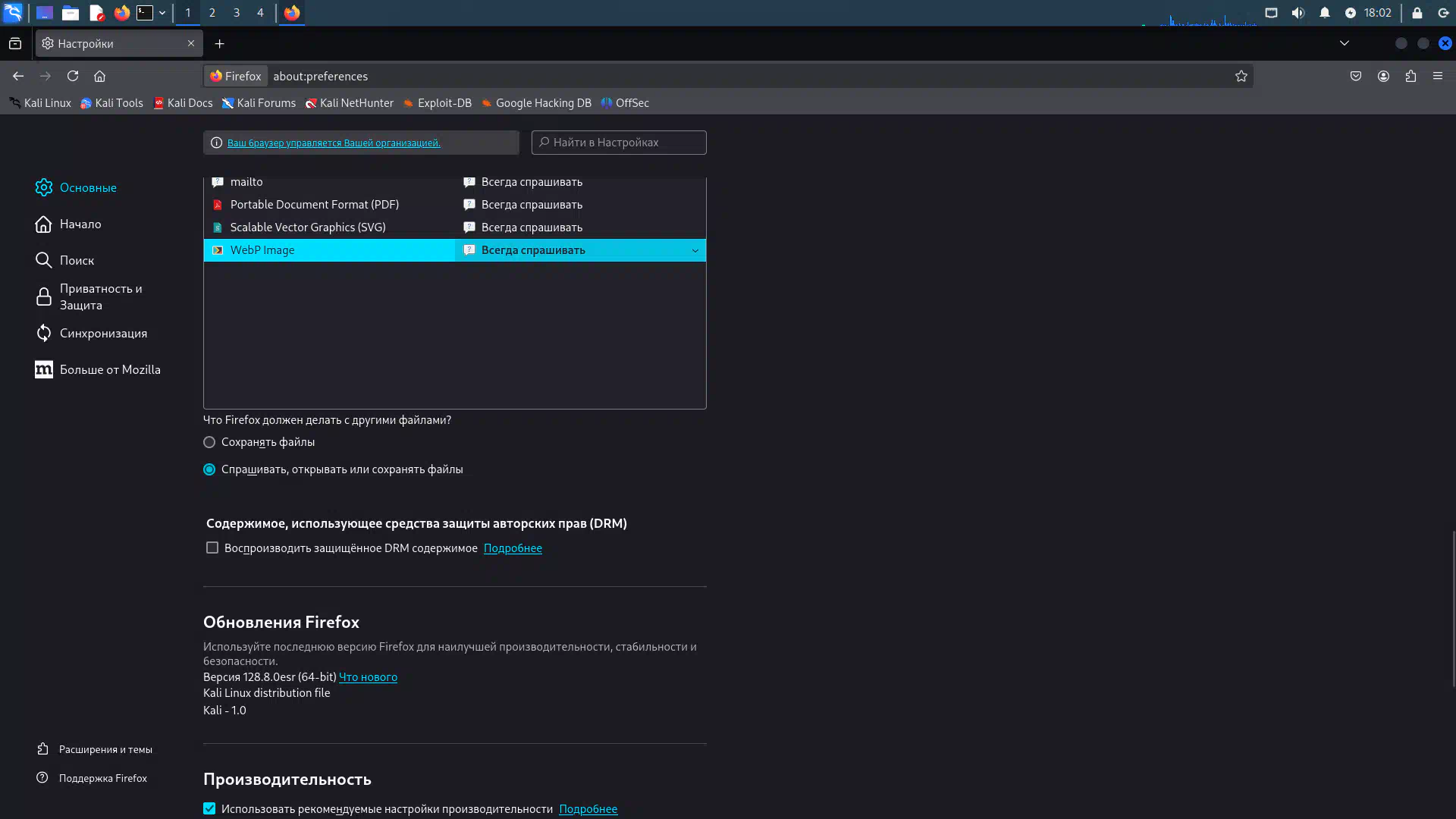Switch to workspace 4

[260, 13]
